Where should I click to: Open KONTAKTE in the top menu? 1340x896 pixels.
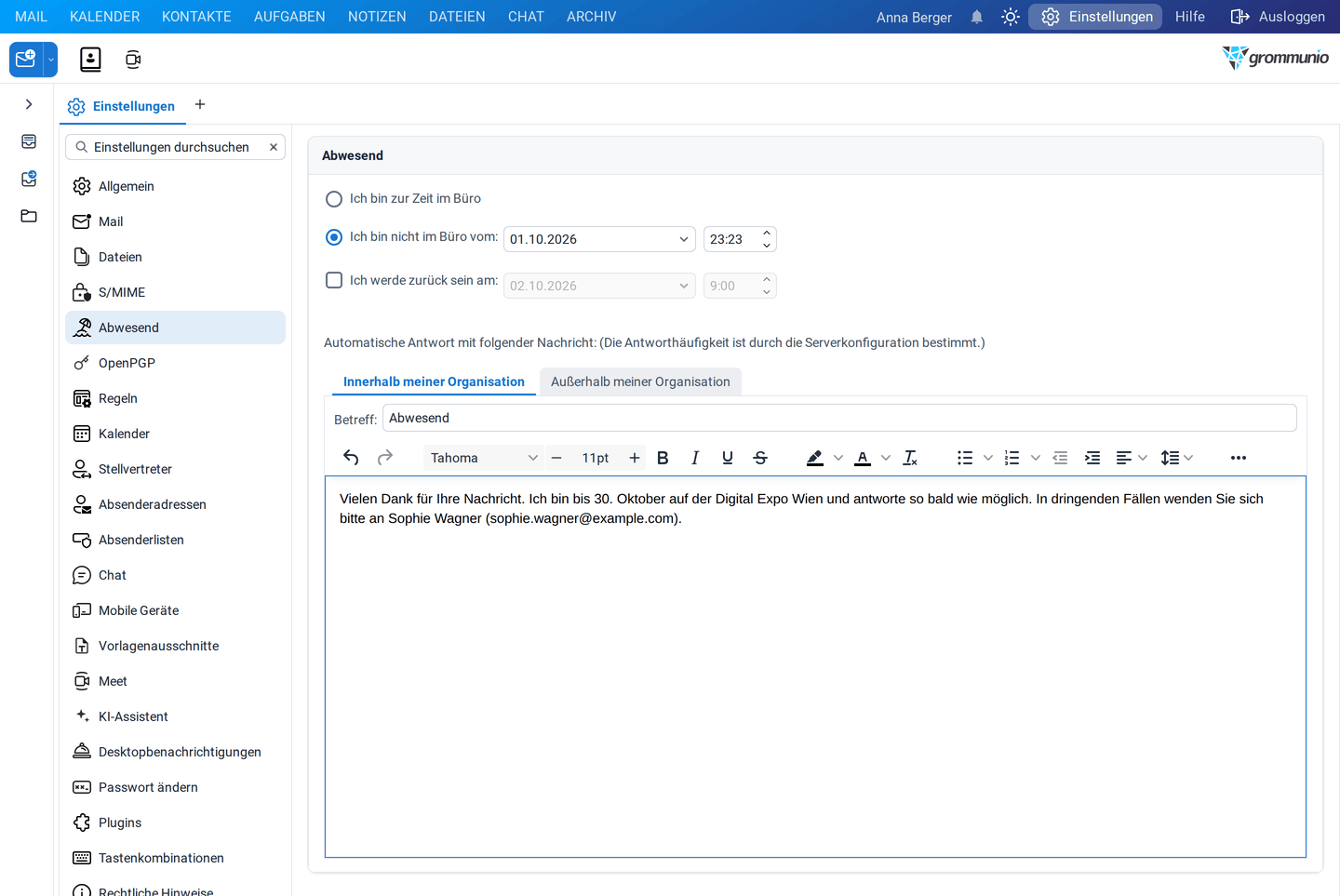196,17
